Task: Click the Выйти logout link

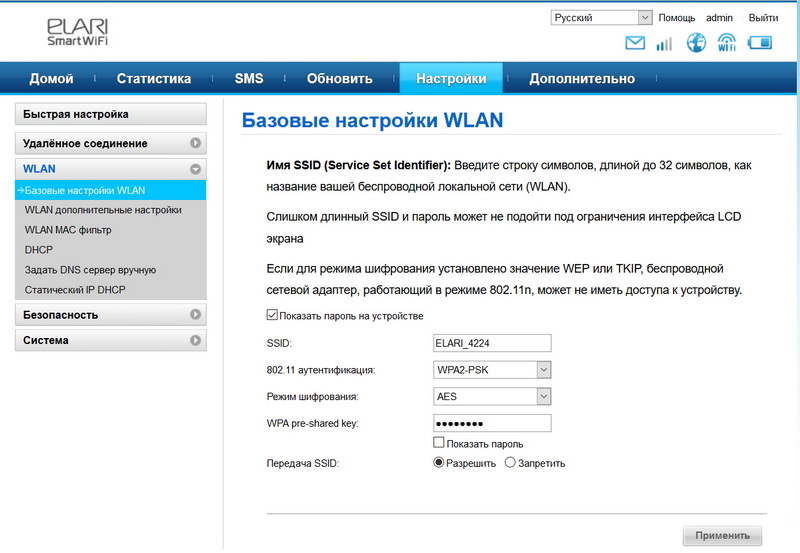Action: (763, 18)
